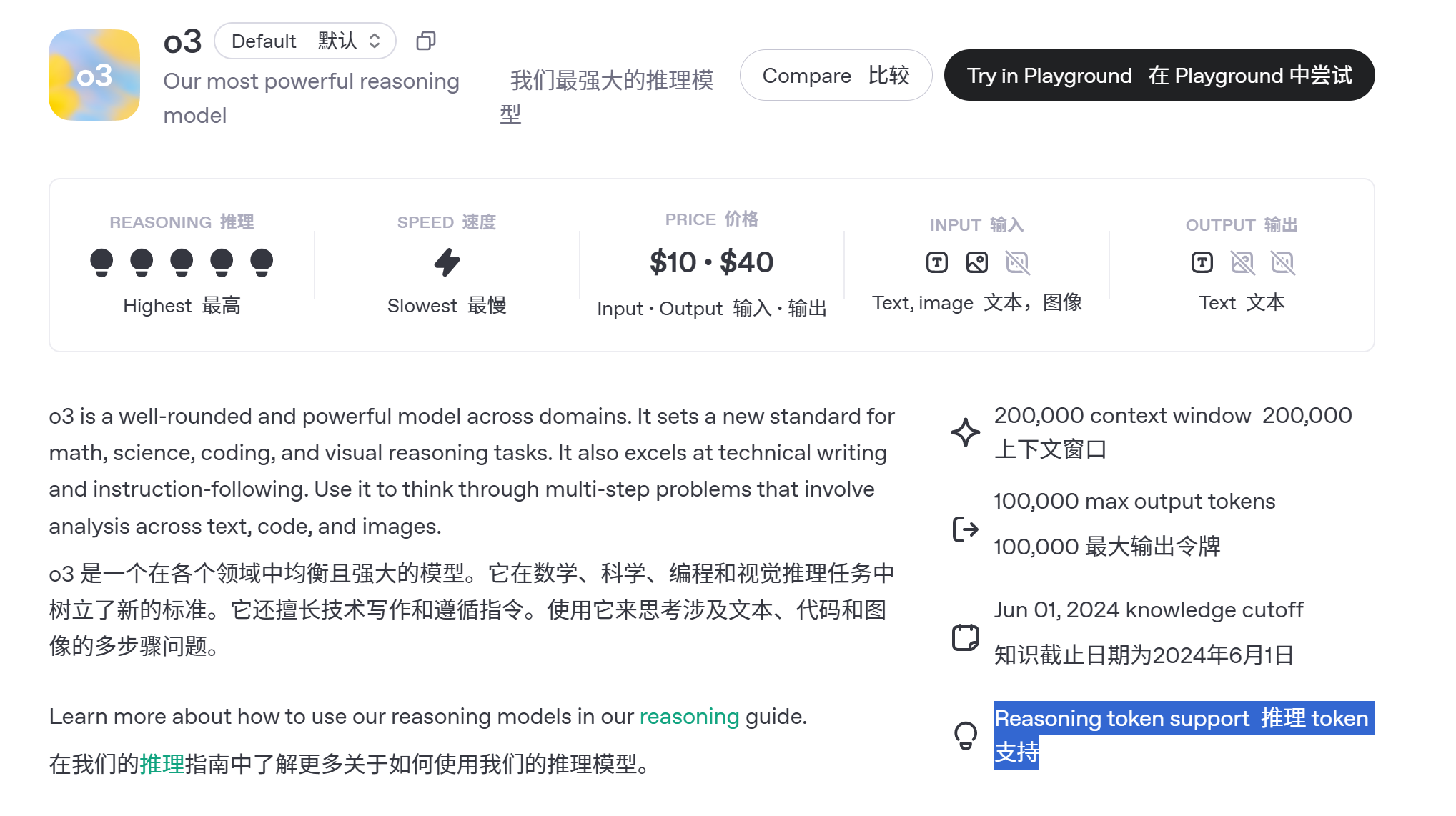Click the image input modality icon

pyautogui.click(x=977, y=263)
